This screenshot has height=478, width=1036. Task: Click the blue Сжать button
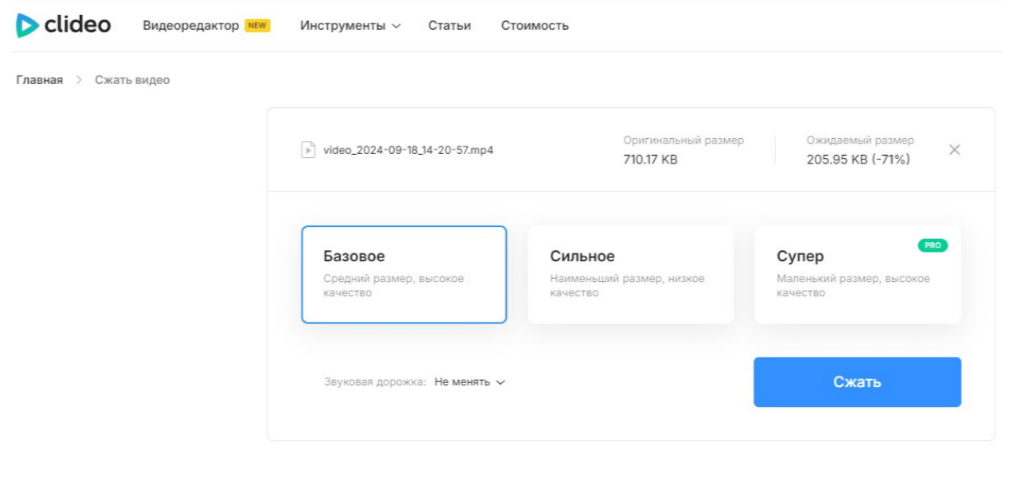coord(857,382)
